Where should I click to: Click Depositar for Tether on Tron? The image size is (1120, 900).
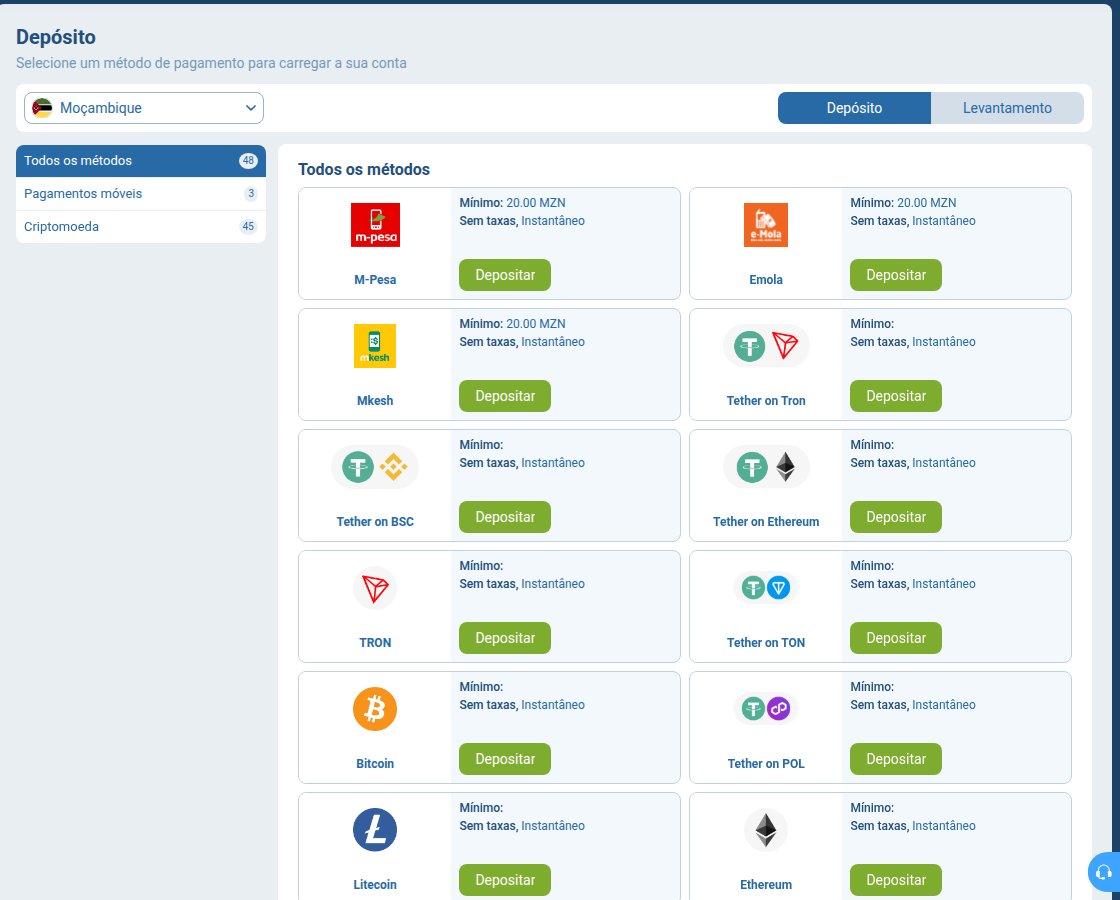[896, 396]
